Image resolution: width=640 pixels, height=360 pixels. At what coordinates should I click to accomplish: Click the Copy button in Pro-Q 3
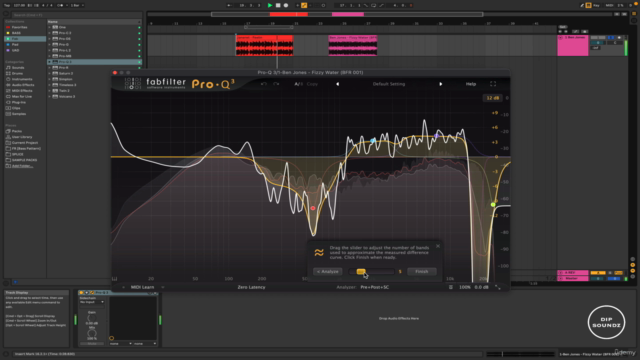tap(312, 84)
